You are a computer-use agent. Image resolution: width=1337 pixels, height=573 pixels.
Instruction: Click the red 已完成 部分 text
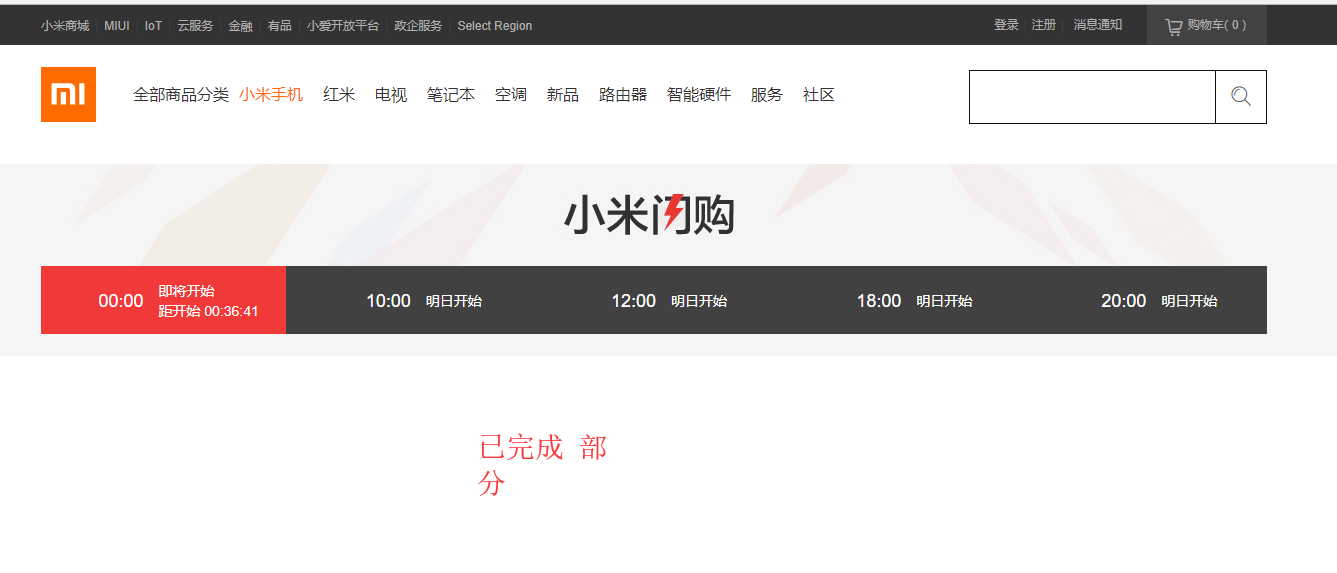pyautogui.click(x=543, y=465)
